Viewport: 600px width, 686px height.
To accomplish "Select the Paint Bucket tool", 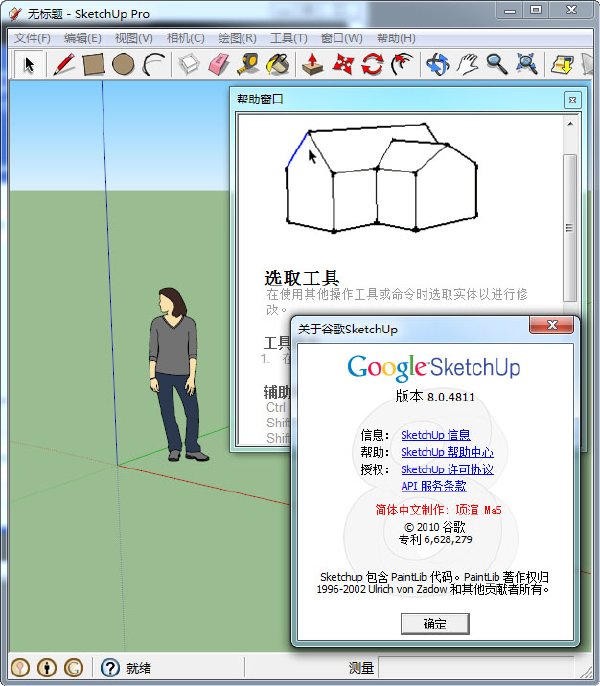I will click(x=278, y=64).
